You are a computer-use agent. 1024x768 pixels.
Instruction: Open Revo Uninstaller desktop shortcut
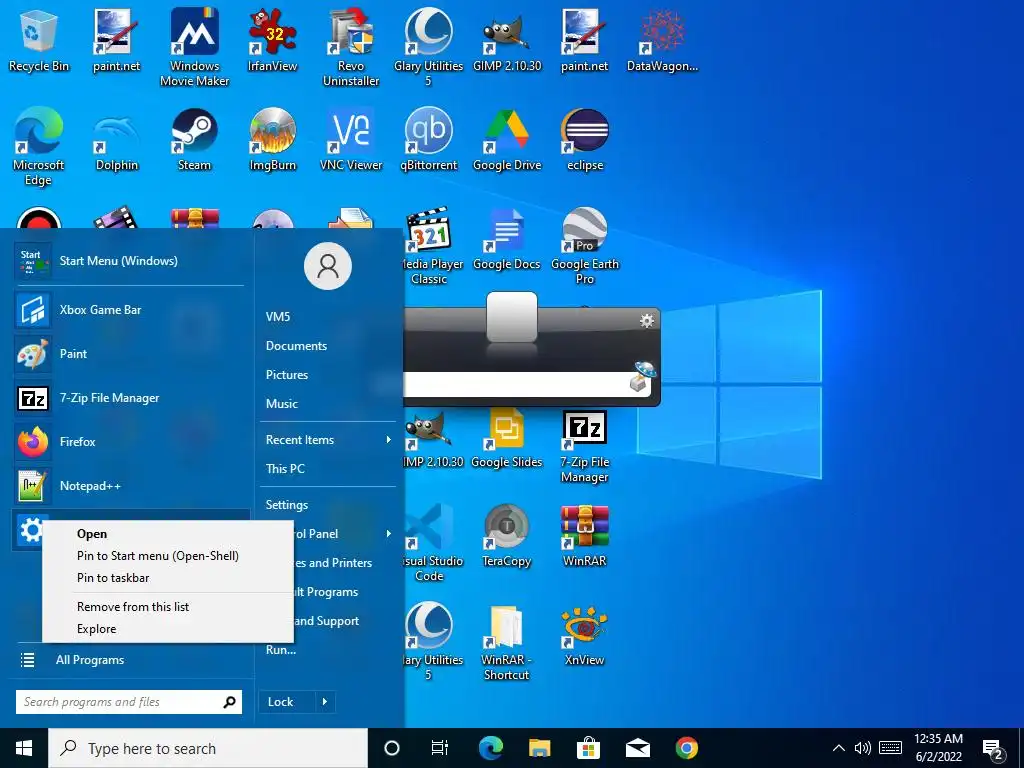coord(351,48)
